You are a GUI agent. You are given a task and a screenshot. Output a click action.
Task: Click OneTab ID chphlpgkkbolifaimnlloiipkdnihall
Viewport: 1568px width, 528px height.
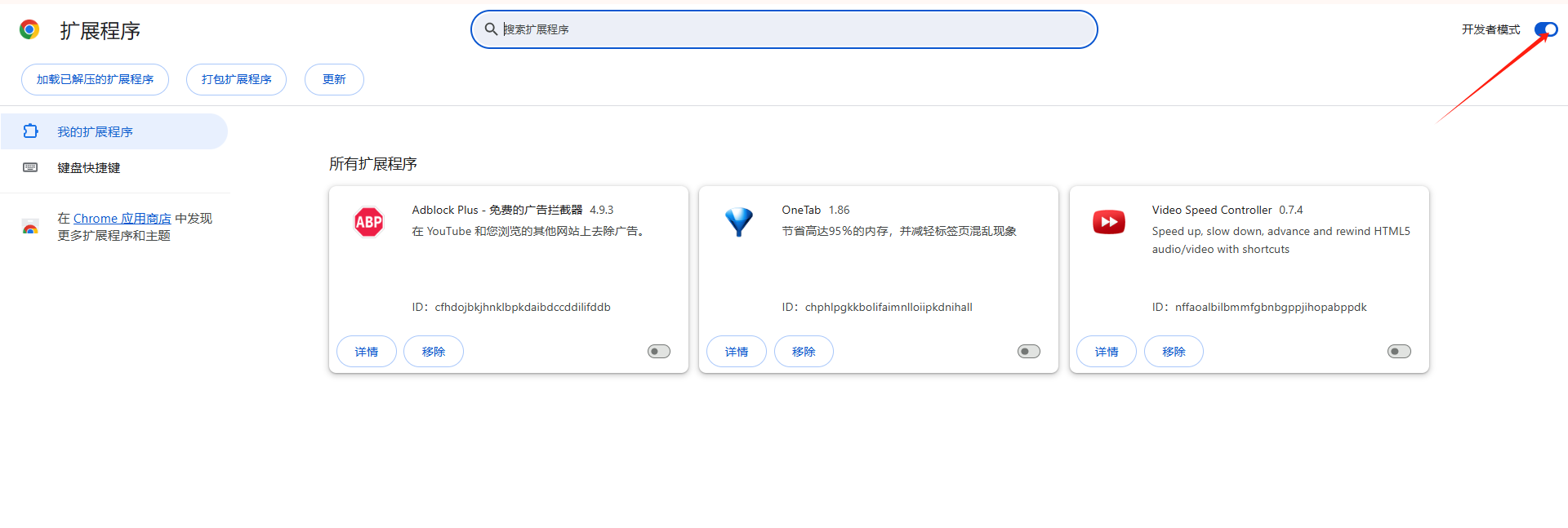877,308
